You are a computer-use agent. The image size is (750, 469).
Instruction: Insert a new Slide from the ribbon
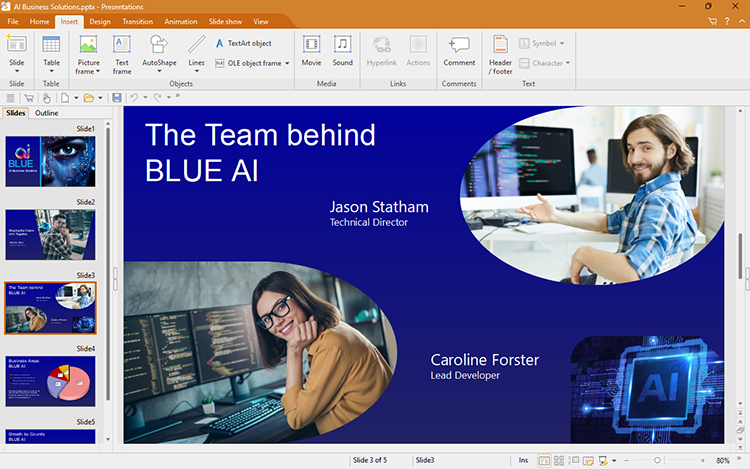(x=17, y=50)
